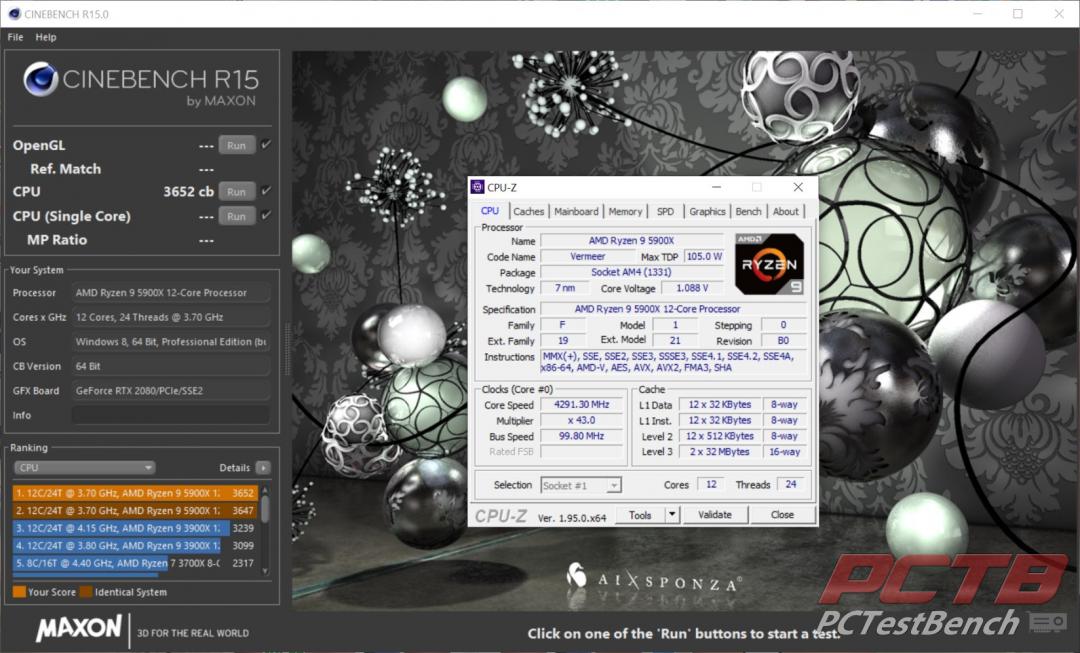Image resolution: width=1080 pixels, height=653 pixels.
Task: Click the Cores value 12 in CPU-Z
Action: point(712,484)
